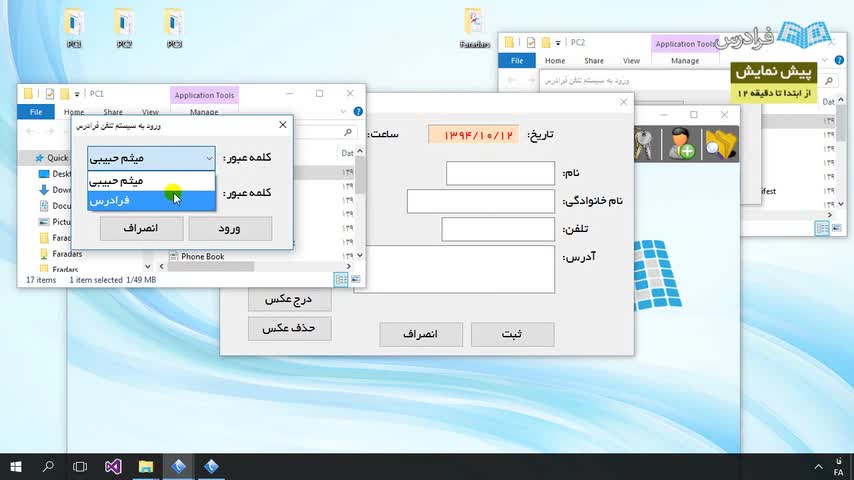Click the search folder icon in the toolbar
The width and height of the screenshot is (854, 480).
tap(720, 144)
